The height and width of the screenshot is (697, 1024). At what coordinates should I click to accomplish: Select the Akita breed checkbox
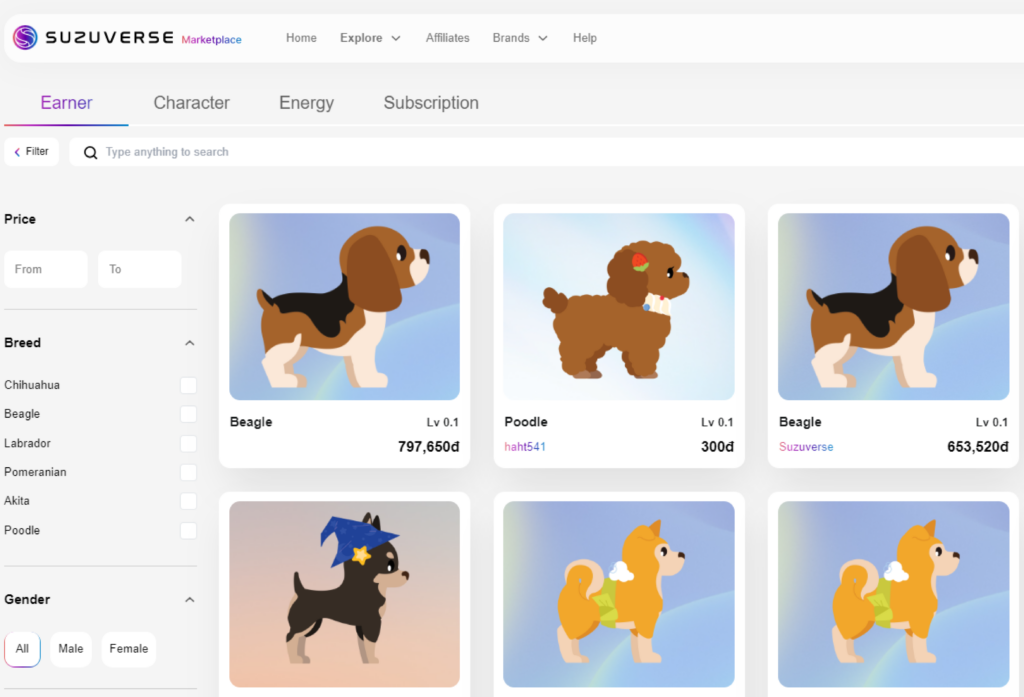pos(188,502)
